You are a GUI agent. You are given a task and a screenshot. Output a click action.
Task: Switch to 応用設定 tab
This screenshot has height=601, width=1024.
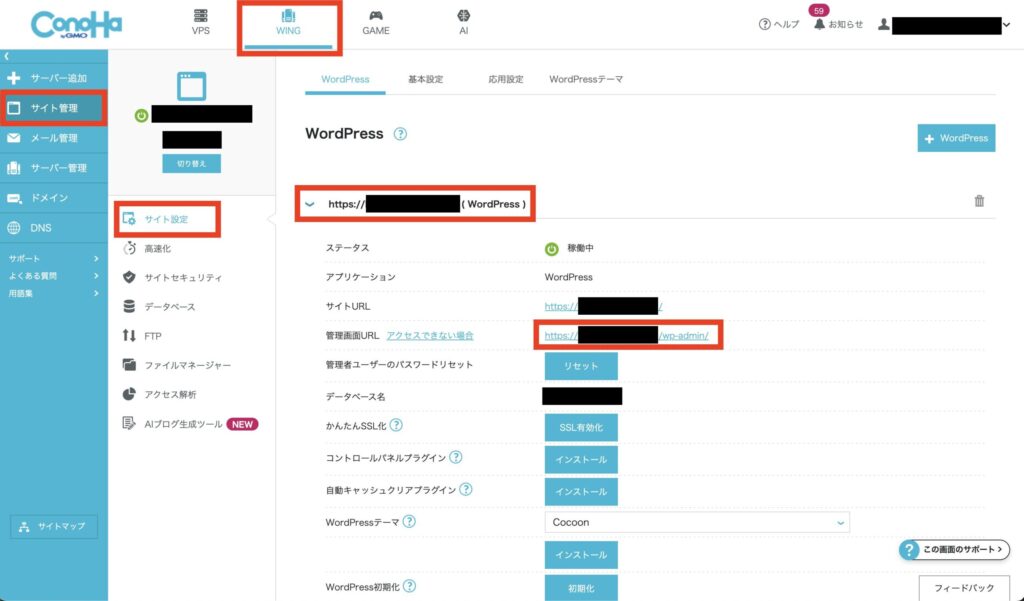(x=505, y=80)
